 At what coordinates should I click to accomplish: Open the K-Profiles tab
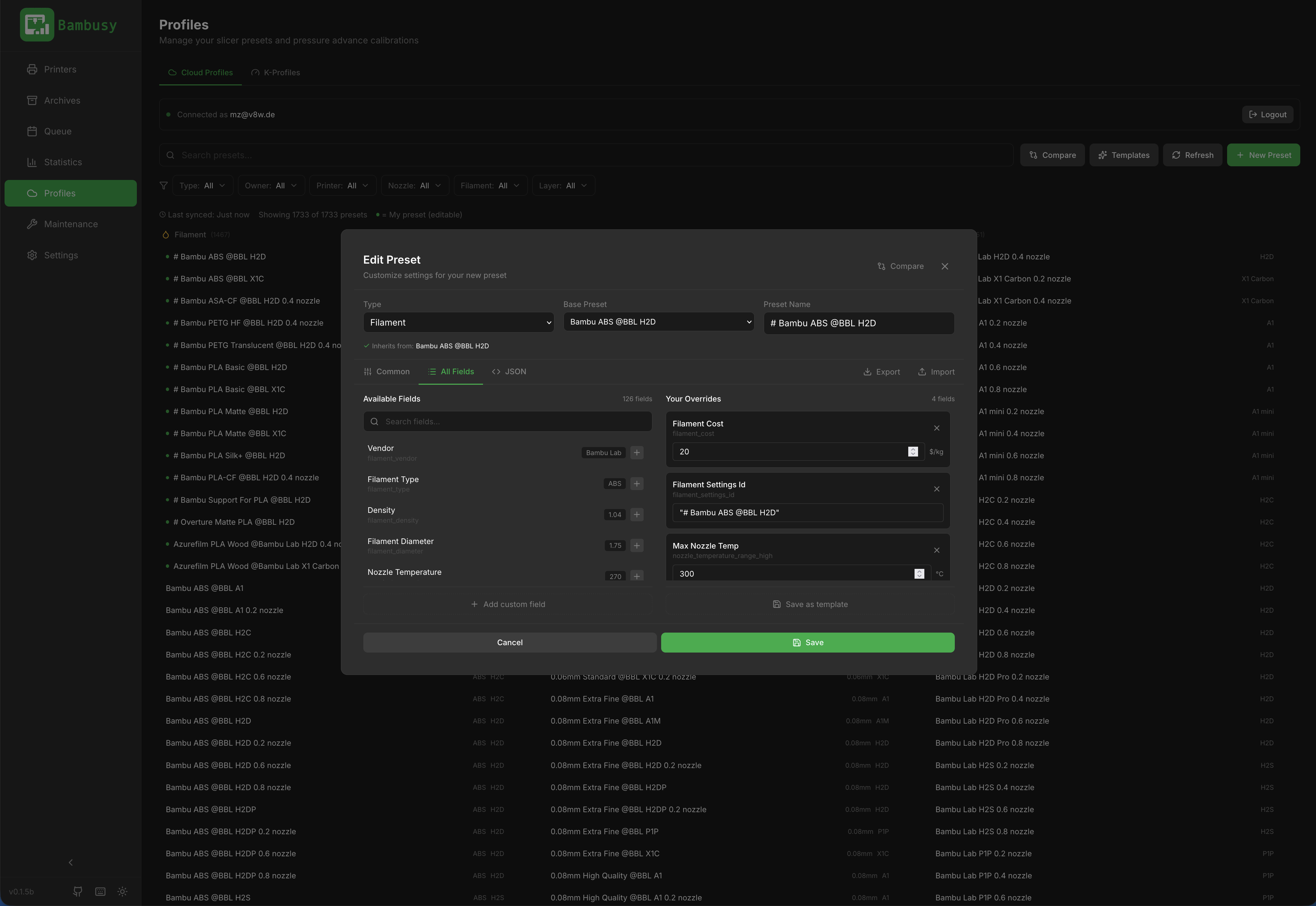click(x=276, y=73)
